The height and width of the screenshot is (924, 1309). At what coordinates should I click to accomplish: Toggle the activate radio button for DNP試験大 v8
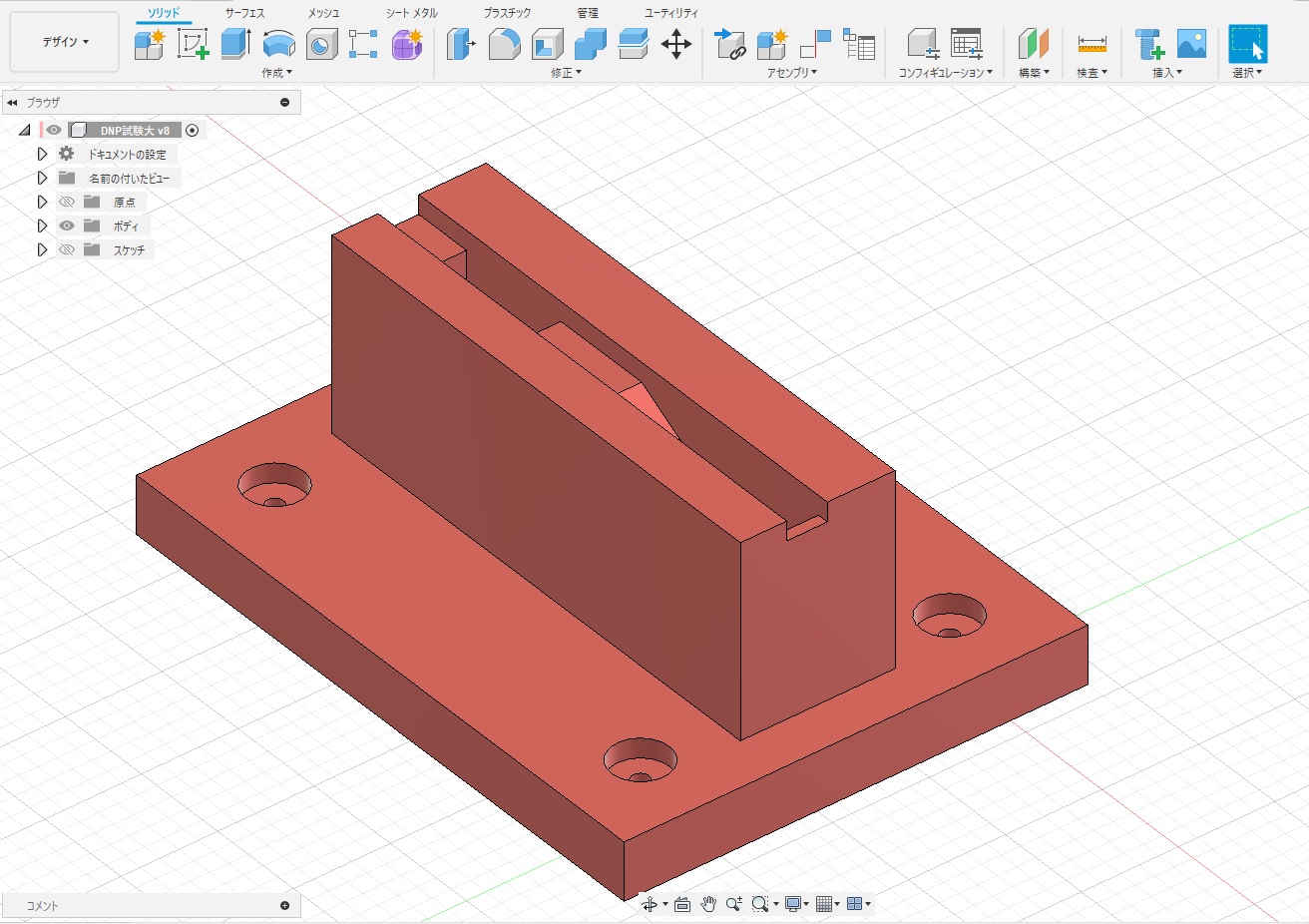tap(193, 130)
